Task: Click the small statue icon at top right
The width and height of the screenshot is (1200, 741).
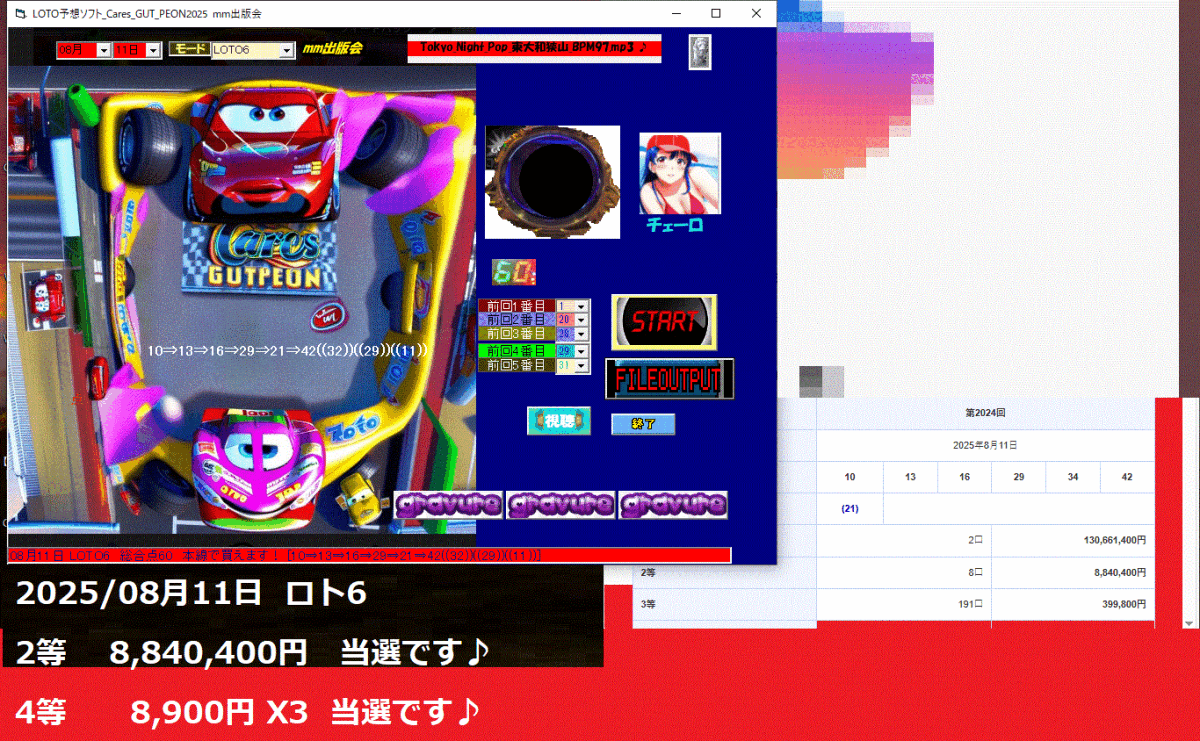Action: click(x=702, y=52)
